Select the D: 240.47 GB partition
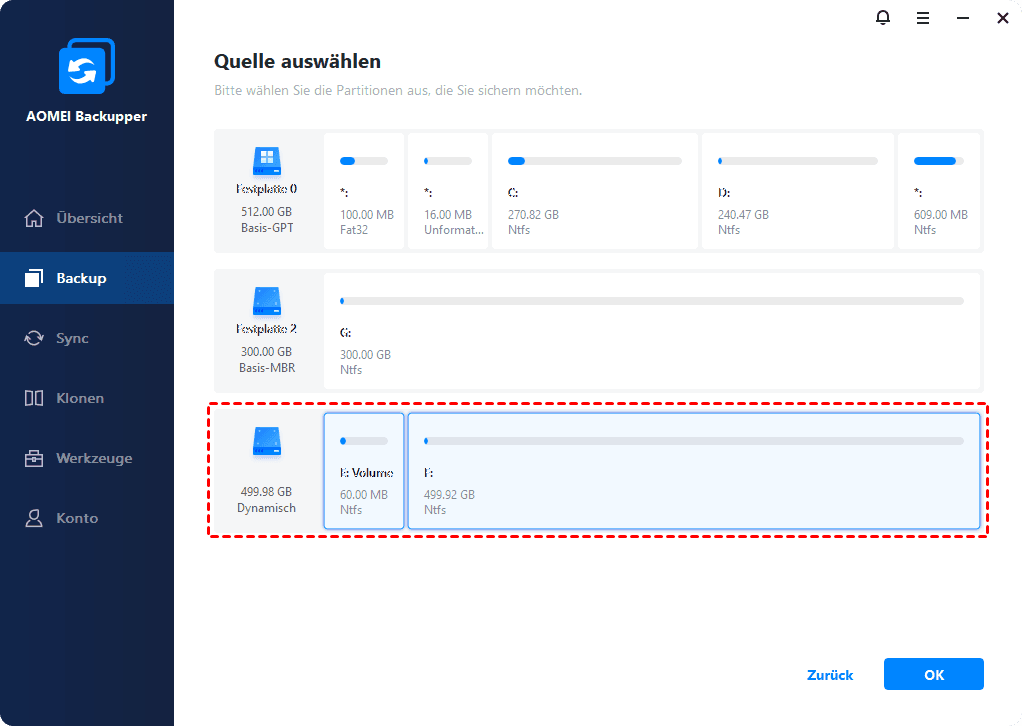1022x726 pixels. [x=798, y=191]
